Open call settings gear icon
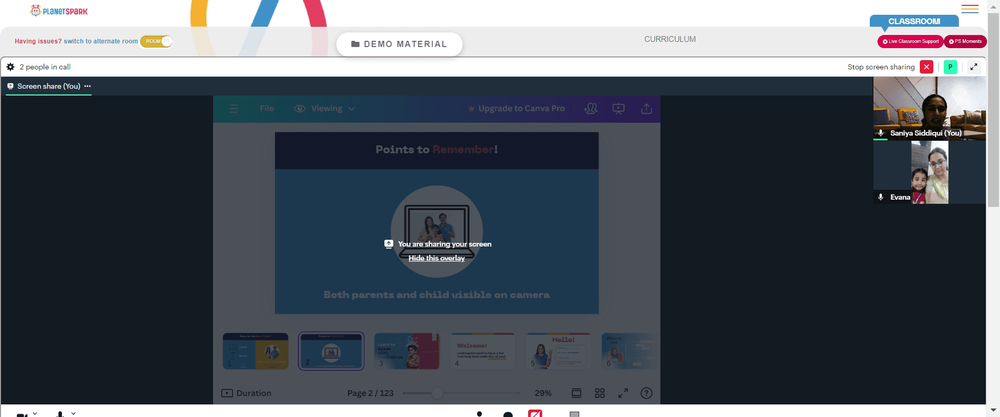The width and height of the screenshot is (1000, 417). (10, 67)
